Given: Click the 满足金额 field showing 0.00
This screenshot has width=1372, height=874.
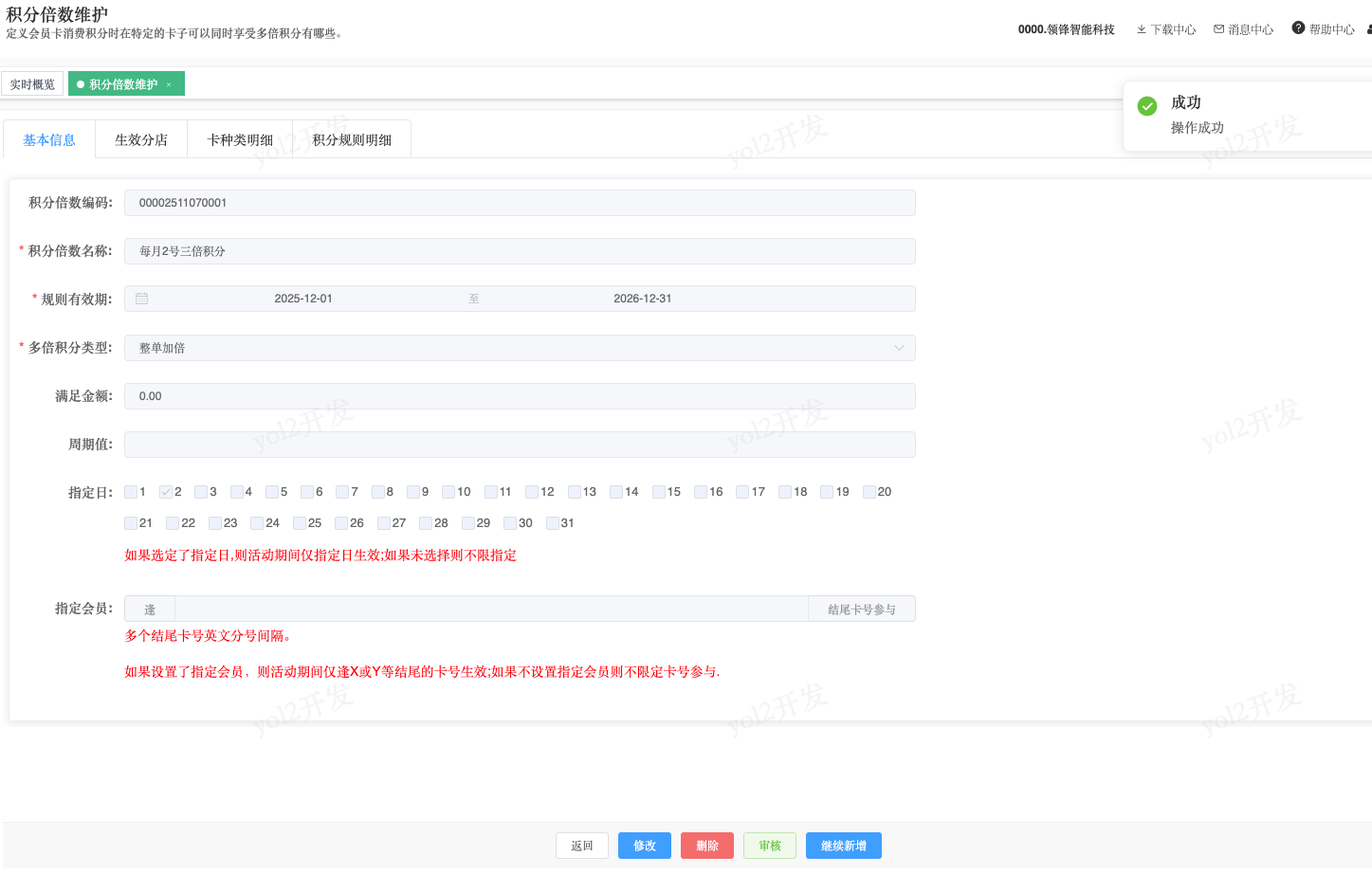Looking at the screenshot, I should pos(520,396).
